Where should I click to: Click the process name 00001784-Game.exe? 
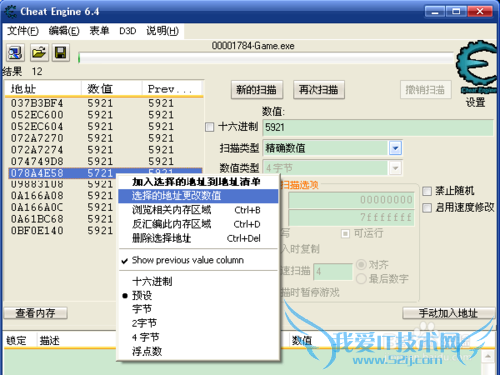point(253,46)
